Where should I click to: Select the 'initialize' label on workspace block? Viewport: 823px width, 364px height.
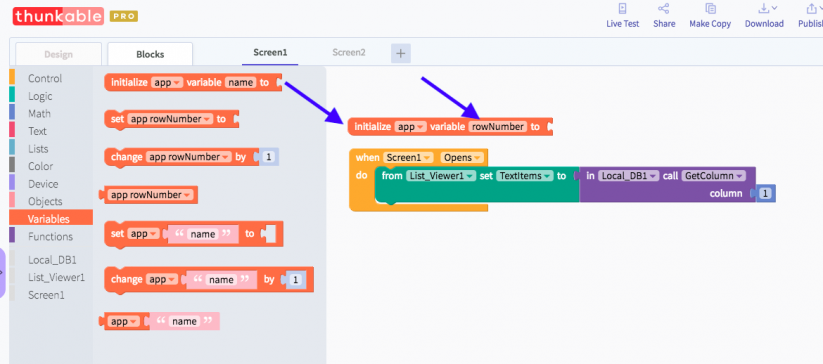[373, 126]
